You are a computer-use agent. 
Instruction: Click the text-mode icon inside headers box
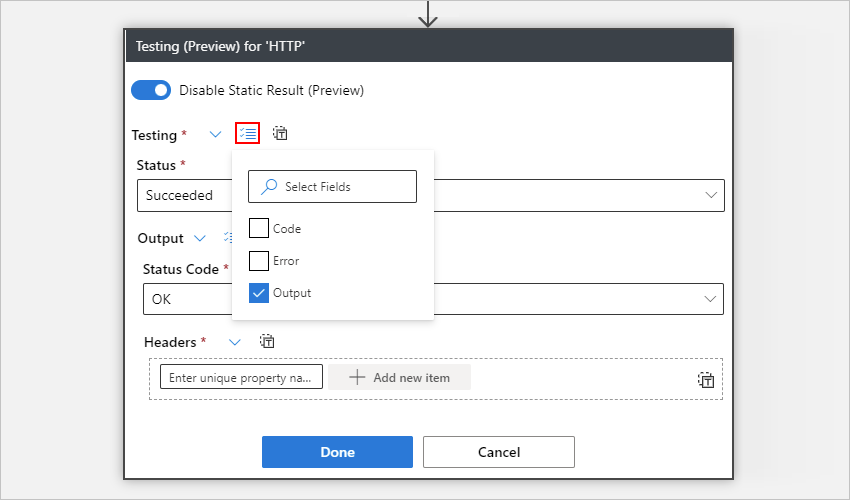pos(706,379)
